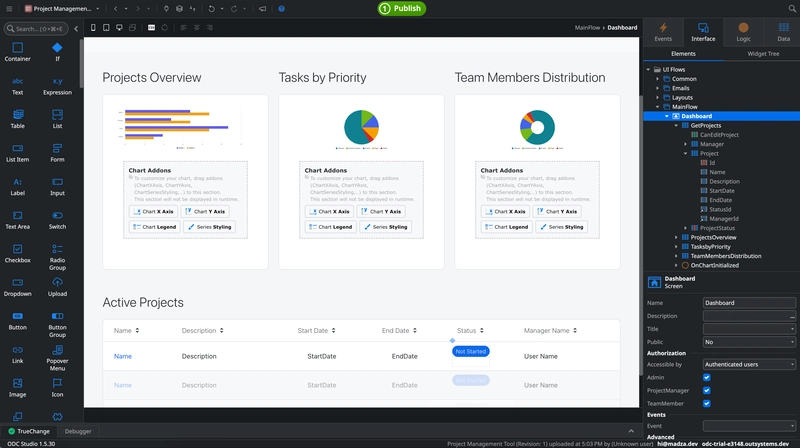Click the feedback megaphone icon
This screenshot has width=800, height=448.
[262, 9]
